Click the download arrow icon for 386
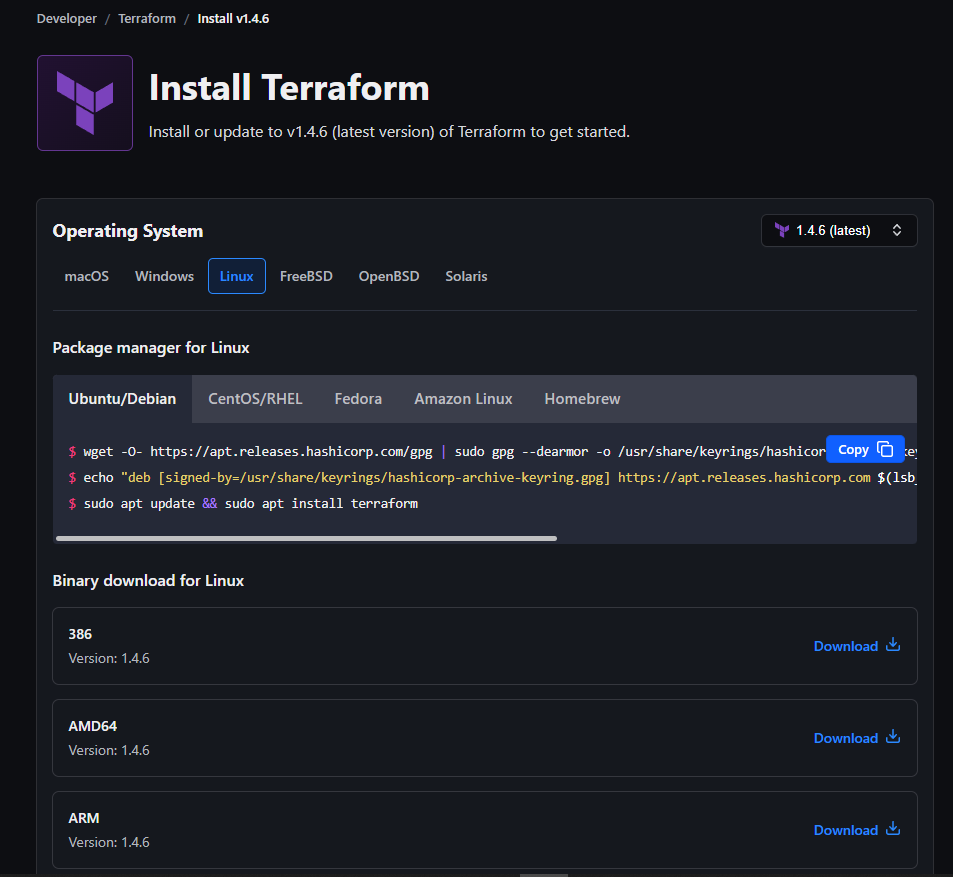 (893, 645)
